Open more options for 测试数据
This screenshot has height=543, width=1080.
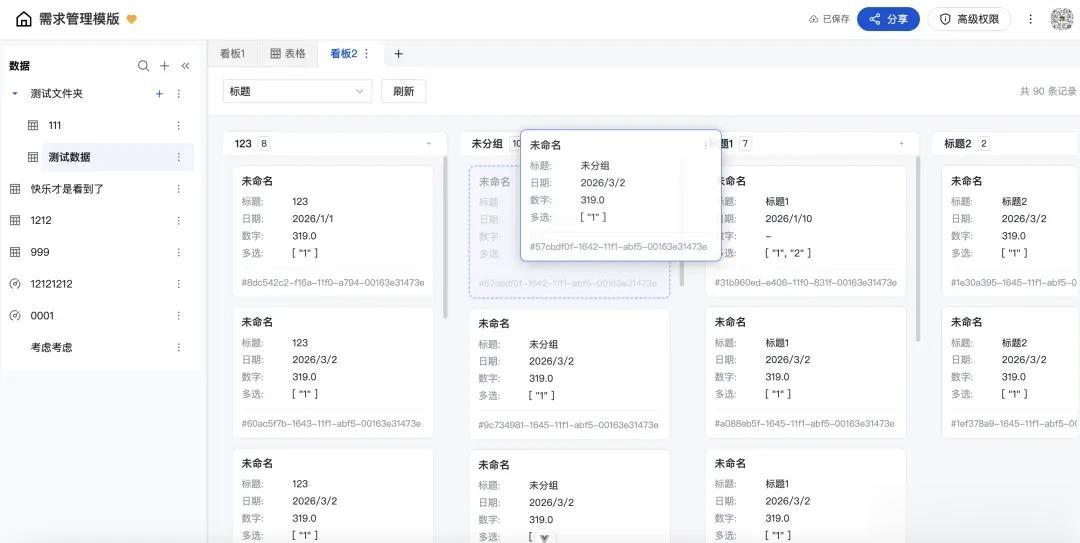[178, 157]
